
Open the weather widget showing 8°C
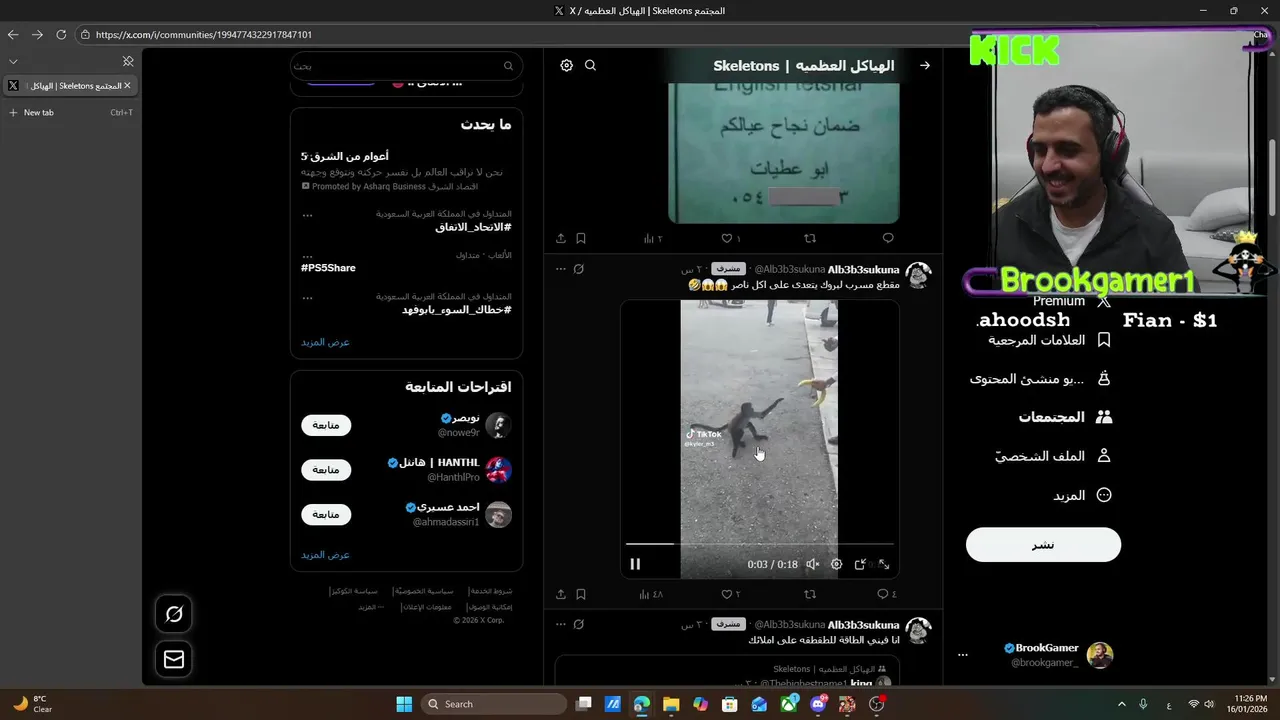point(33,704)
